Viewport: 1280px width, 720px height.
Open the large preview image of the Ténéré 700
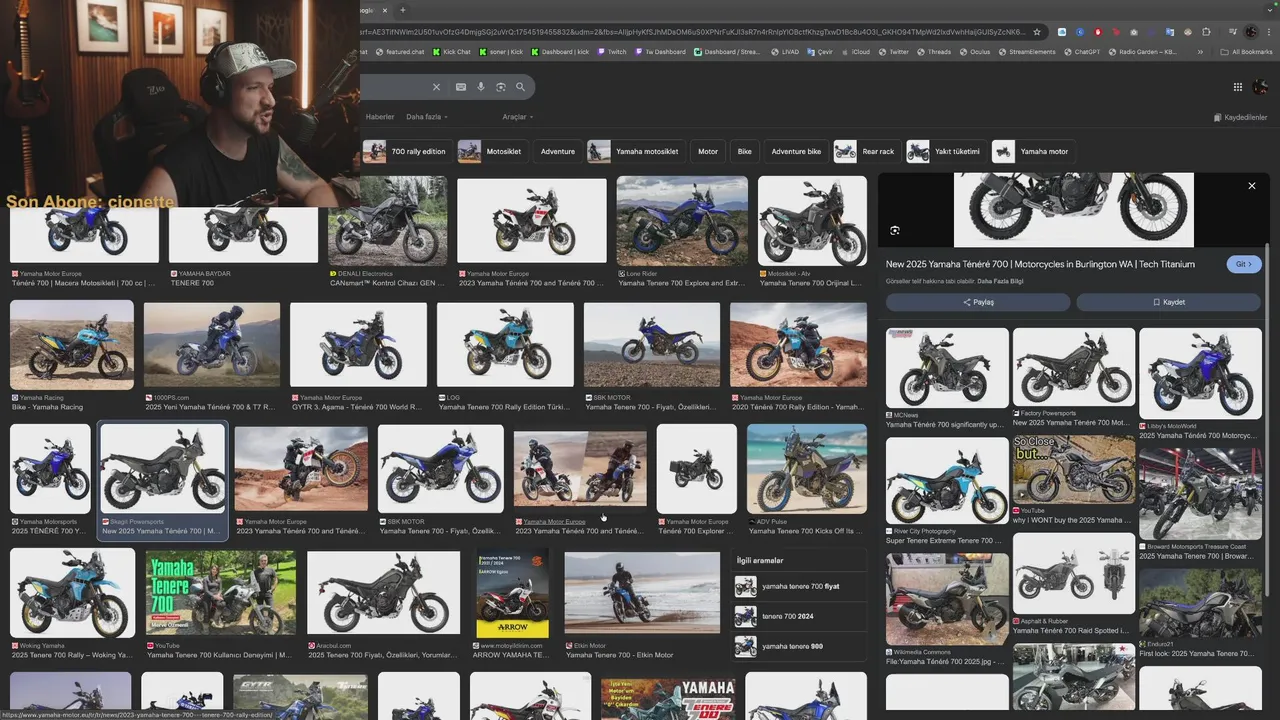click(x=1074, y=209)
